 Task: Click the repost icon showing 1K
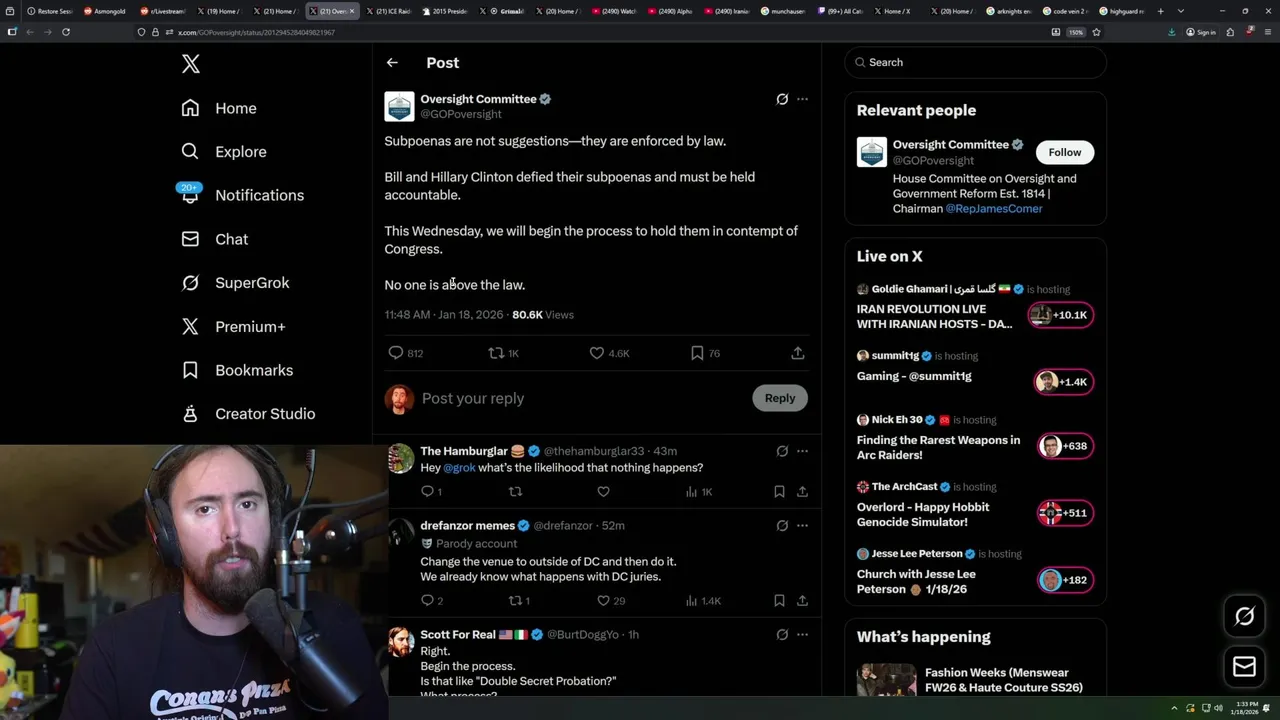click(x=503, y=353)
